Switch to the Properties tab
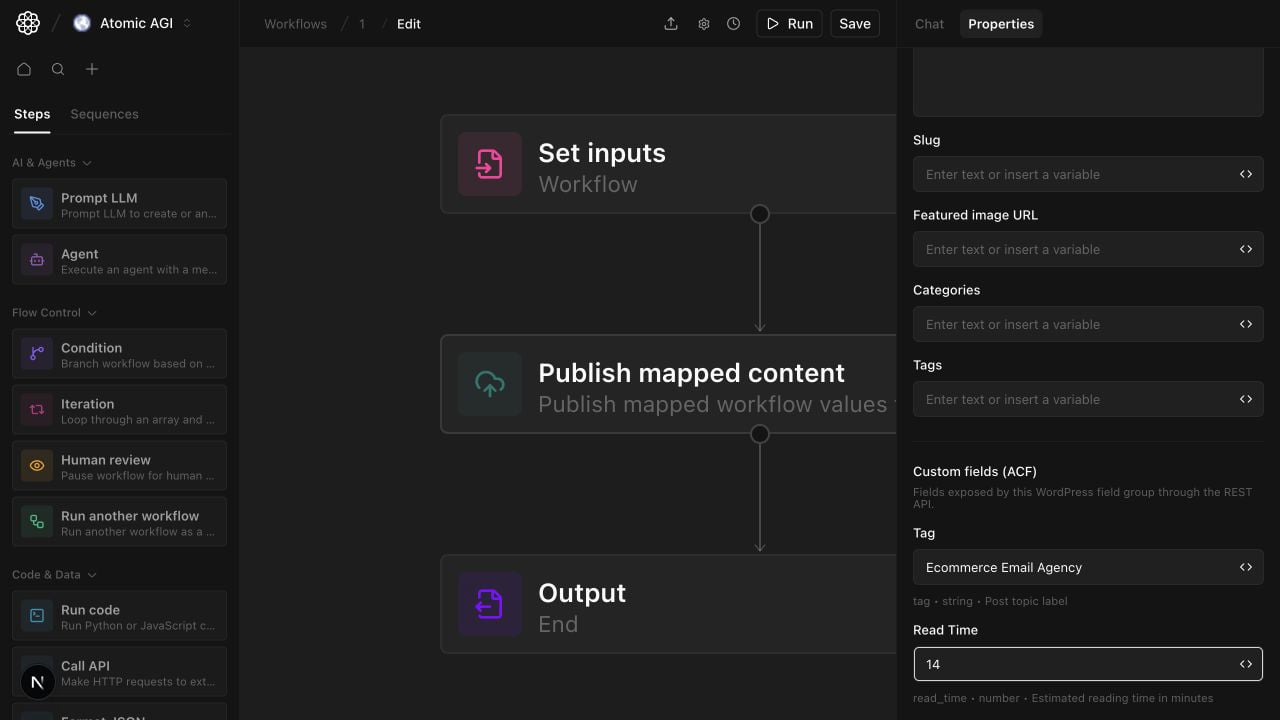 pyautogui.click(x=1001, y=24)
